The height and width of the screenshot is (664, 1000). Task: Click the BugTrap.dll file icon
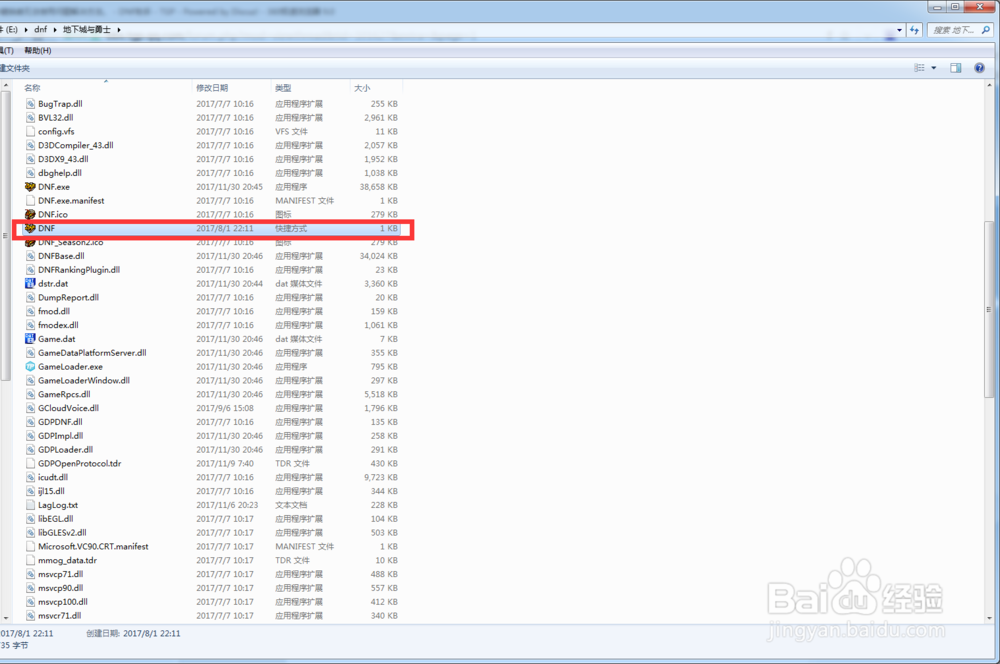click(30, 104)
